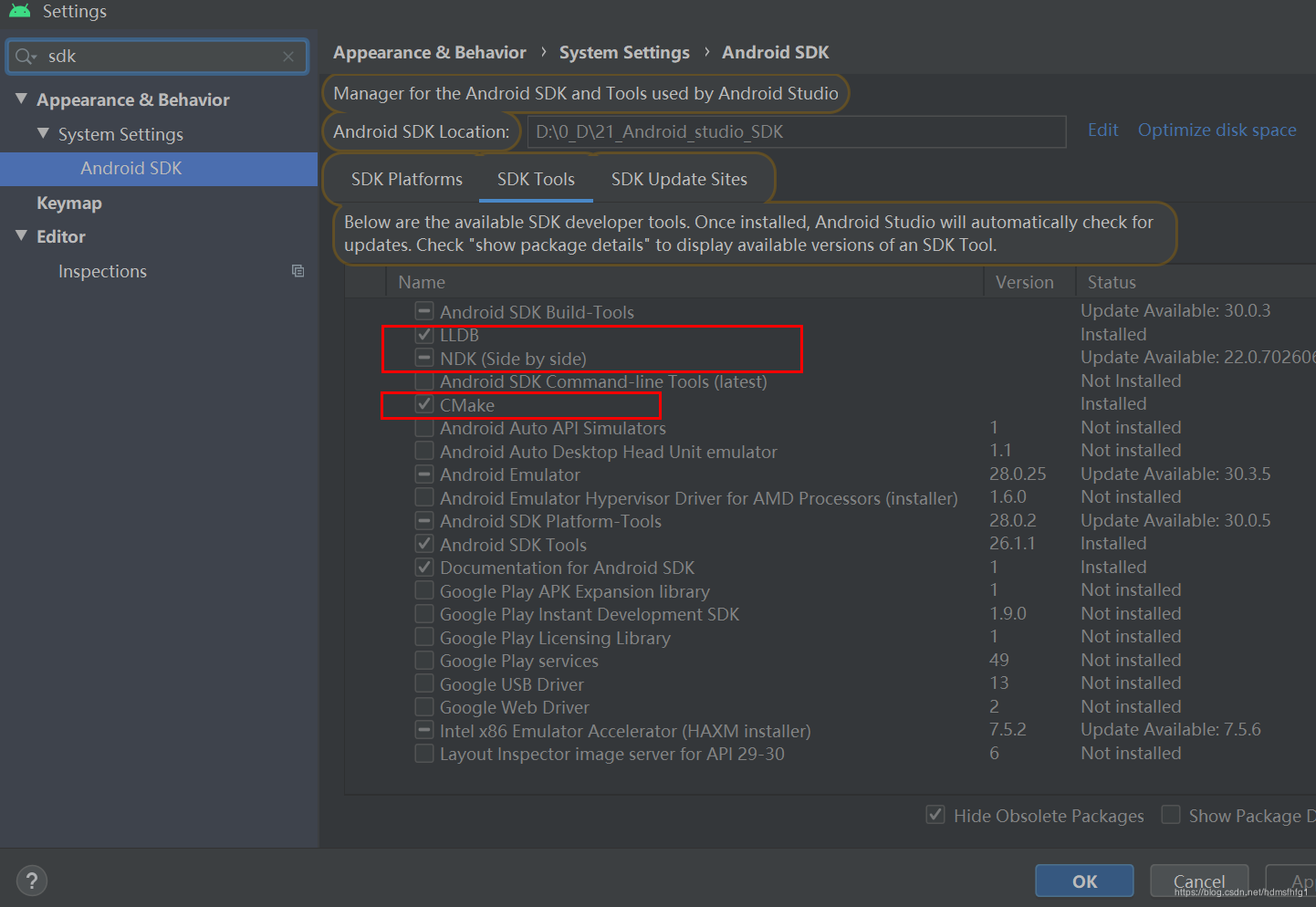Open the help question mark button

tap(32, 881)
